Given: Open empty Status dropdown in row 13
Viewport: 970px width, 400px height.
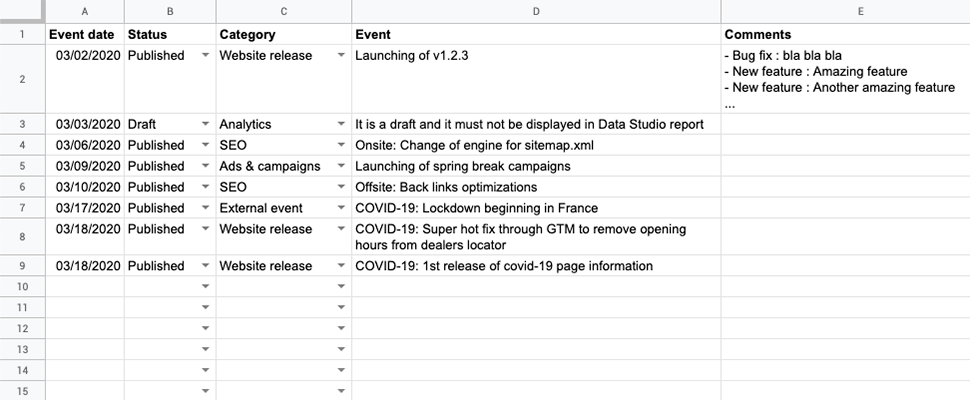Looking at the screenshot, I should coord(205,350).
